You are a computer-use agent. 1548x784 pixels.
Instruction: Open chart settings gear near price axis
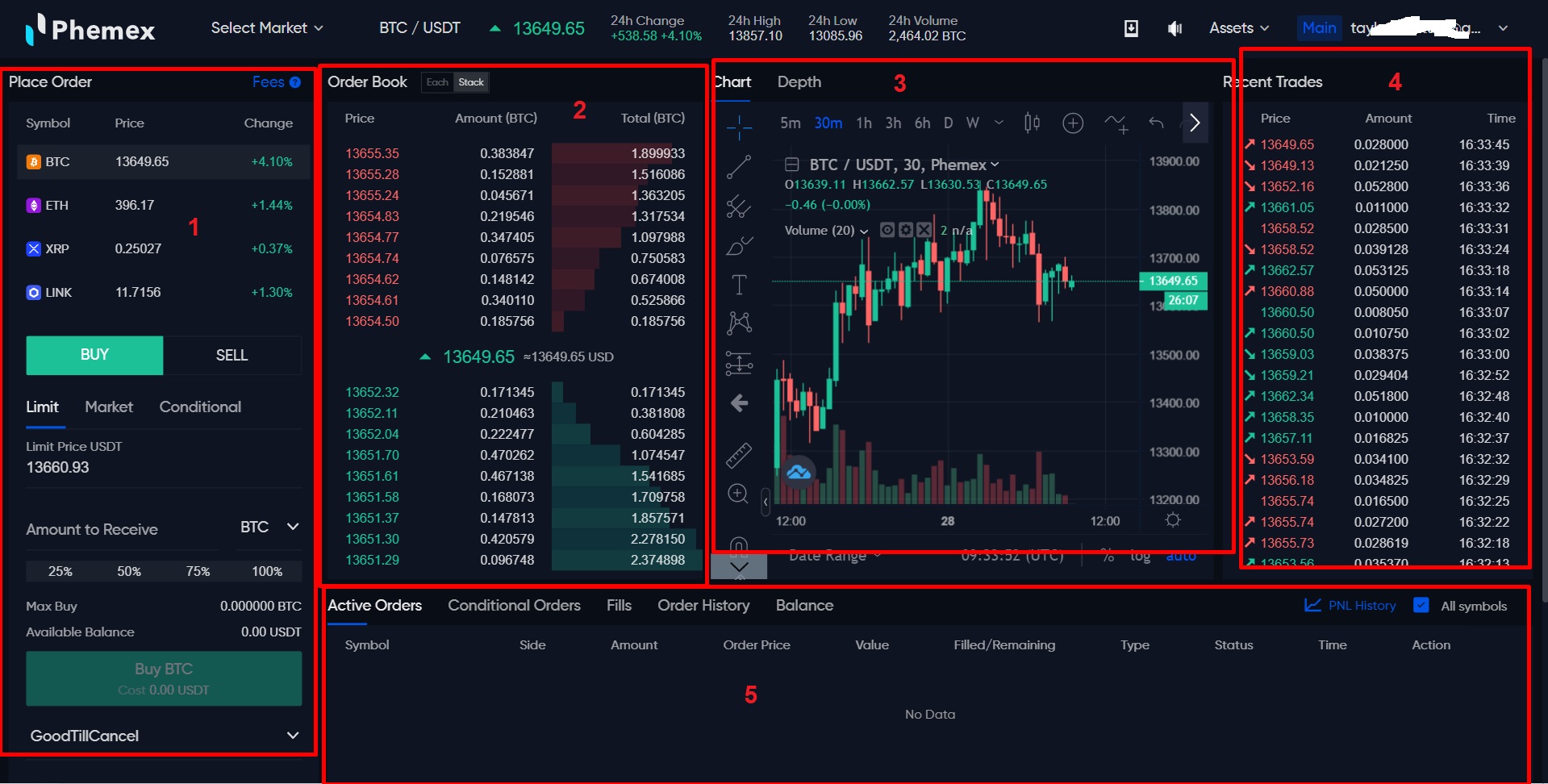[x=1173, y=520]
